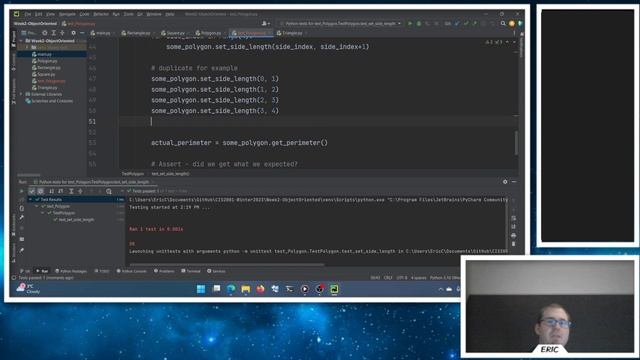Hide the Project panel with minus icon
This screenshot has width=640, height=360.
(82, 33)
